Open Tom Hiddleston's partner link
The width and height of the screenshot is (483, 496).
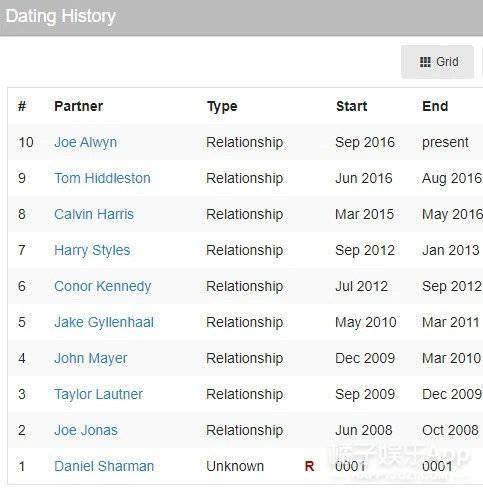pyautogui.click(x=102, y=178)
